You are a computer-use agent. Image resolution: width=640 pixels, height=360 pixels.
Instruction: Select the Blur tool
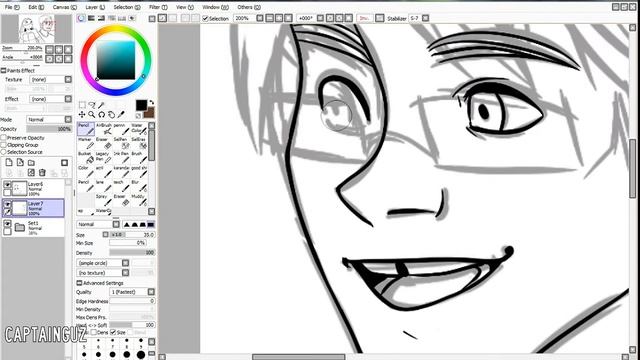click(x=139, y=186)
